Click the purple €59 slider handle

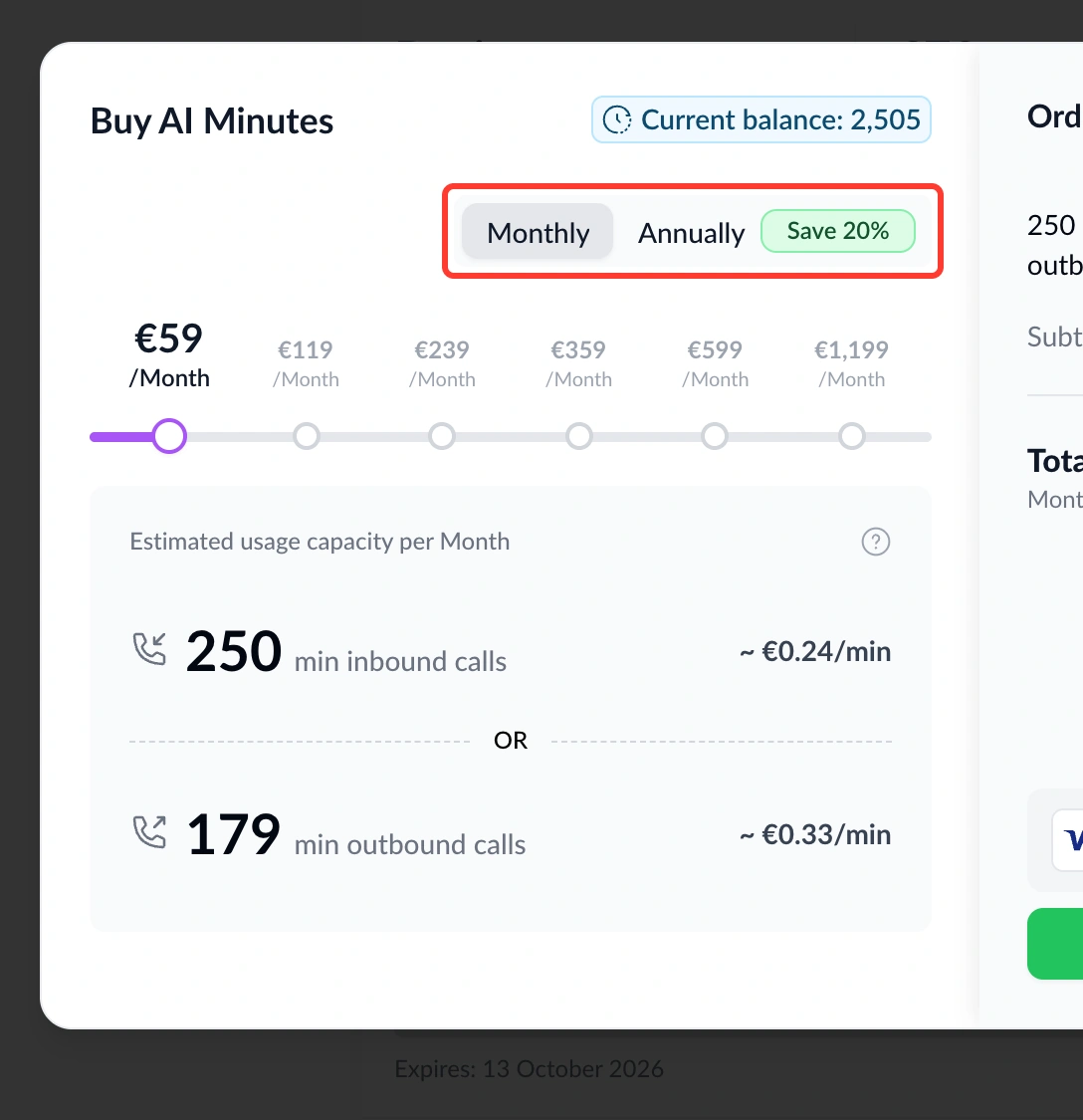(169, 436)
